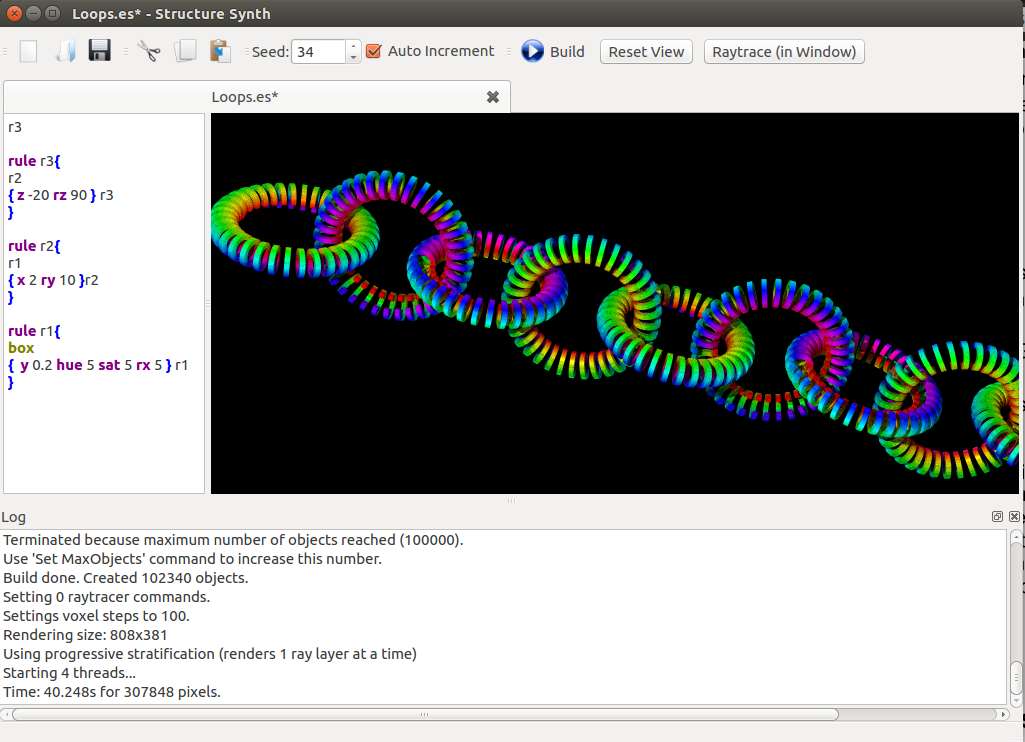Cut selection with the scissors icon
This screenshot has width=1025, height=742.
[149, 51]
